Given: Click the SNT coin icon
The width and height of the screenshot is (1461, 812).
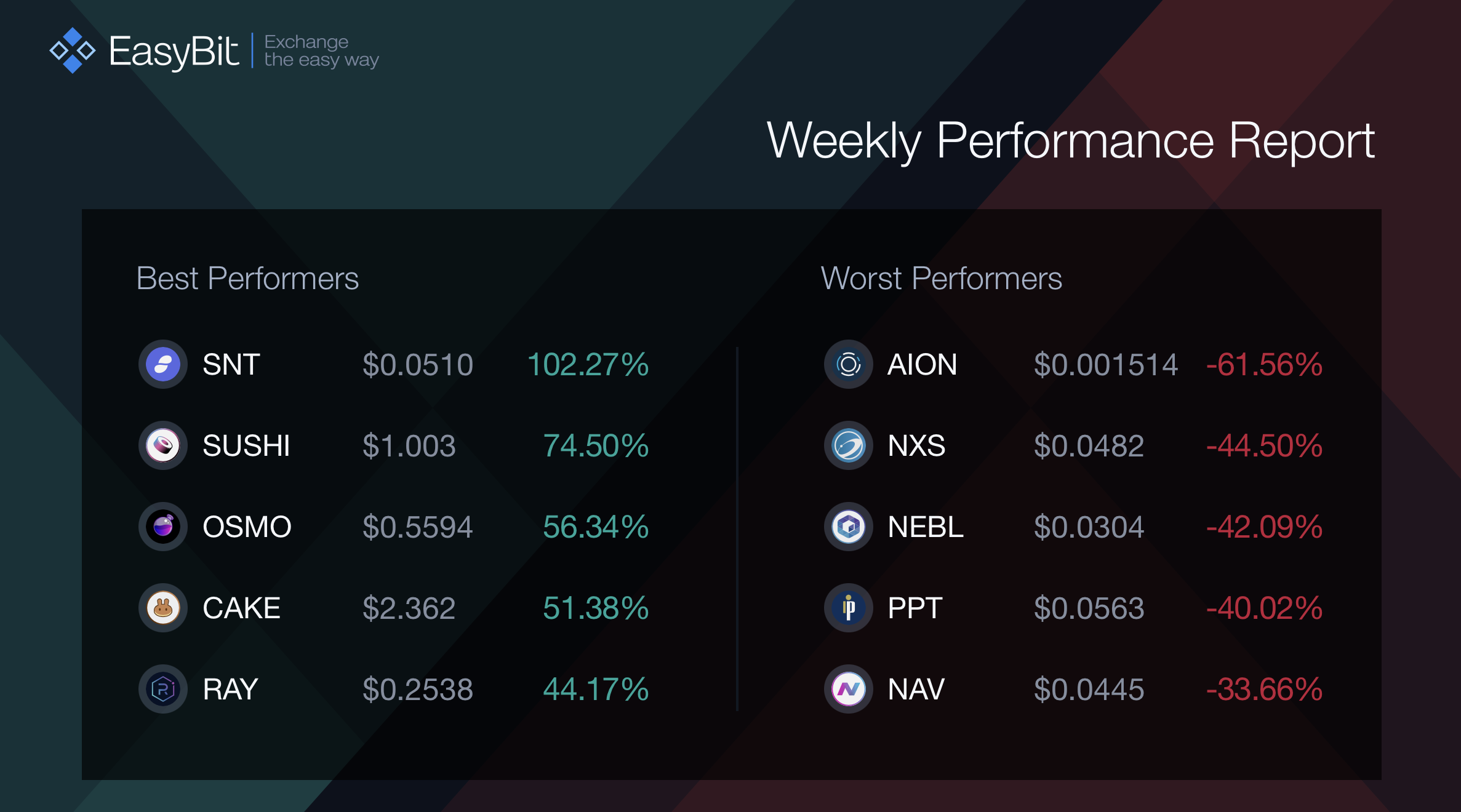Looking at the screenshot, I should tap(162, 364).
